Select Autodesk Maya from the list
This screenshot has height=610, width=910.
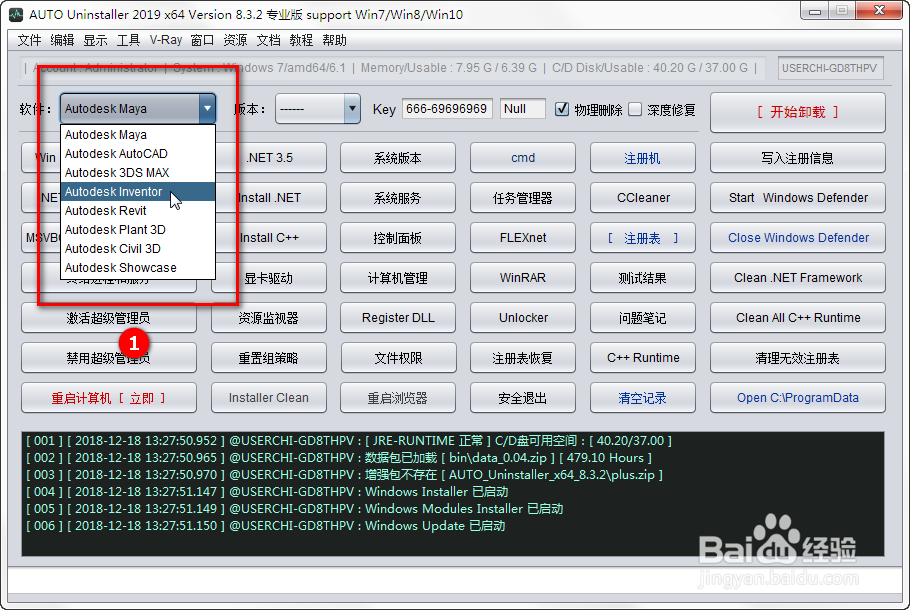coord(138,135)
